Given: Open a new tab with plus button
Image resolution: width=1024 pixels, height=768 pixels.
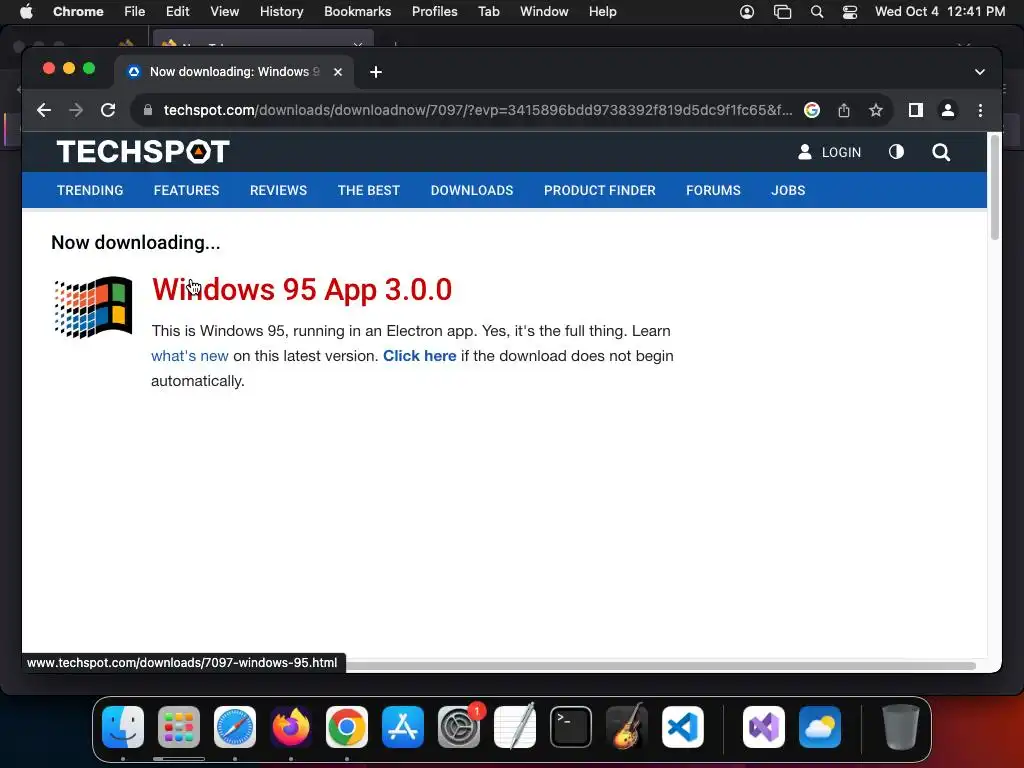Looking at the screenshot, I should 376,72.
